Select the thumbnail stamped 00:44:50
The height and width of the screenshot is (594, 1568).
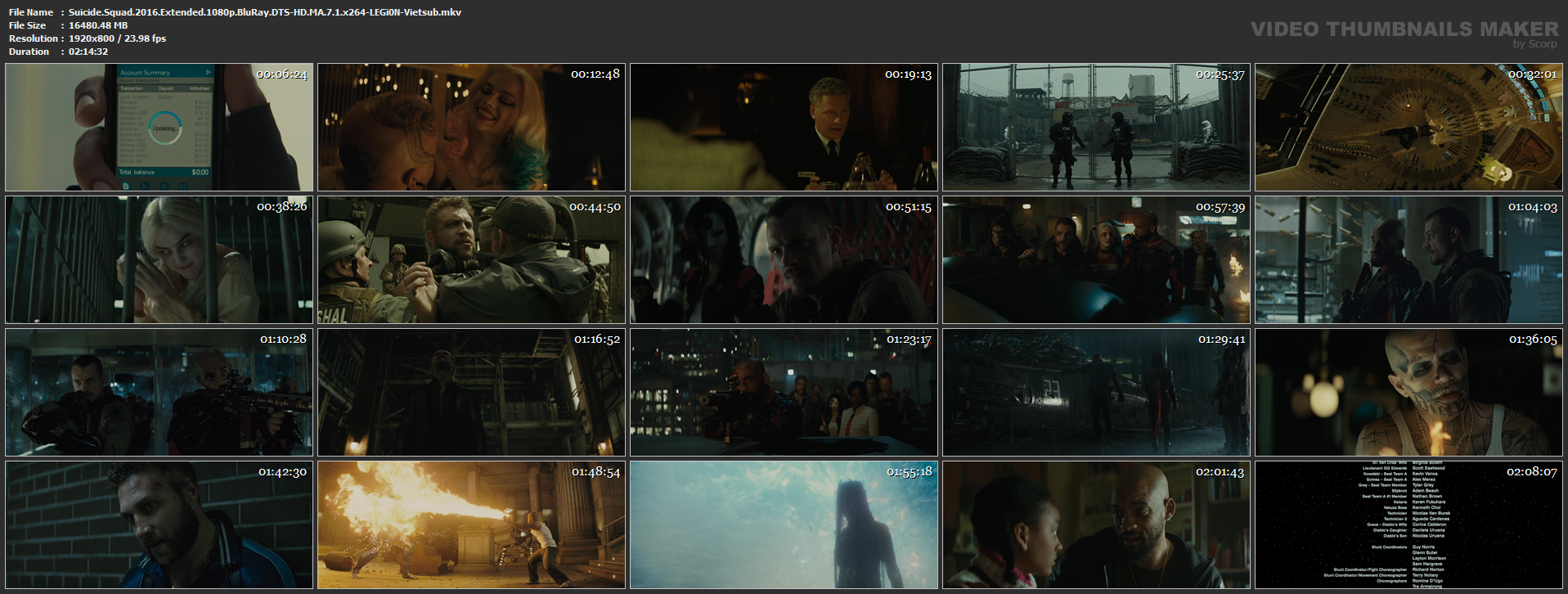pos(471,260)
